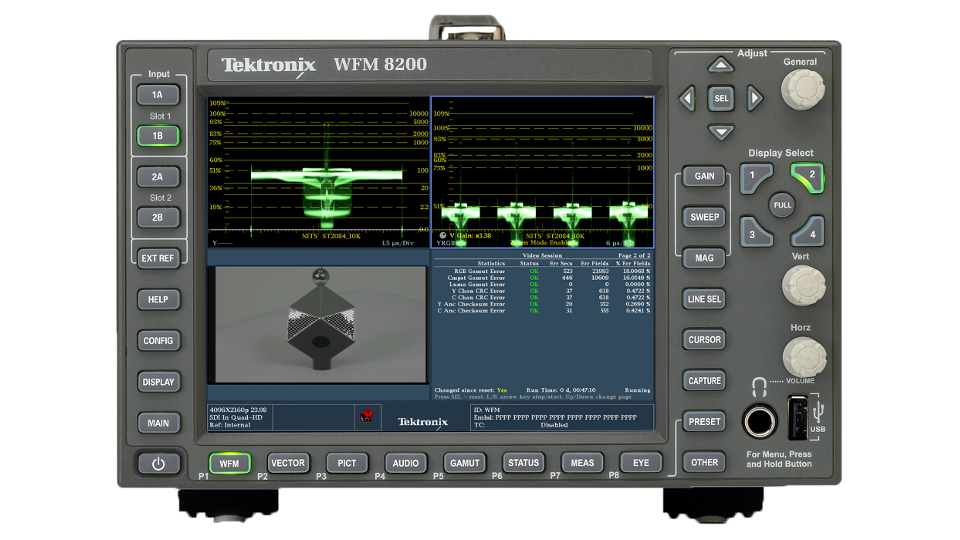960x540 pixels.
Task: Click 'C Anc Checksum Error' row
Action: point(542,310)
